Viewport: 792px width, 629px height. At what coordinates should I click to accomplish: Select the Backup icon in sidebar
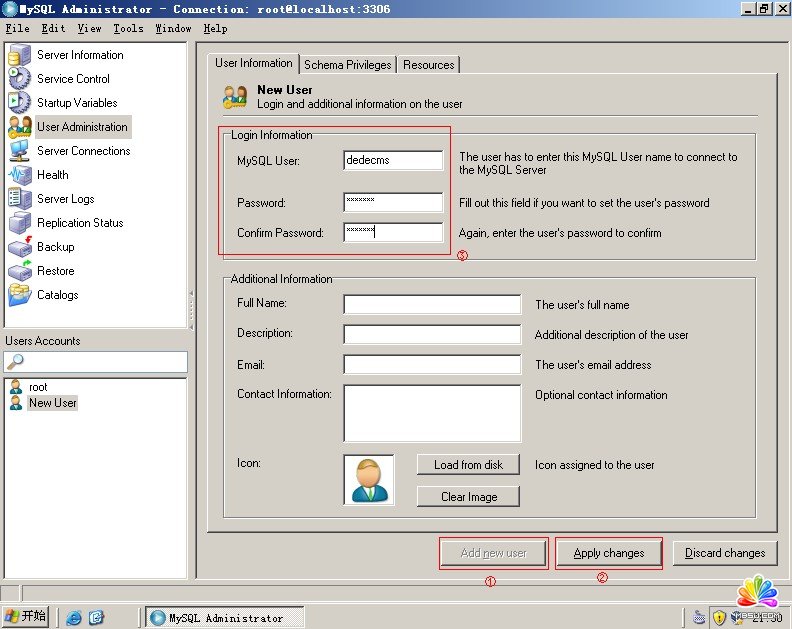(x=20, y=247)
